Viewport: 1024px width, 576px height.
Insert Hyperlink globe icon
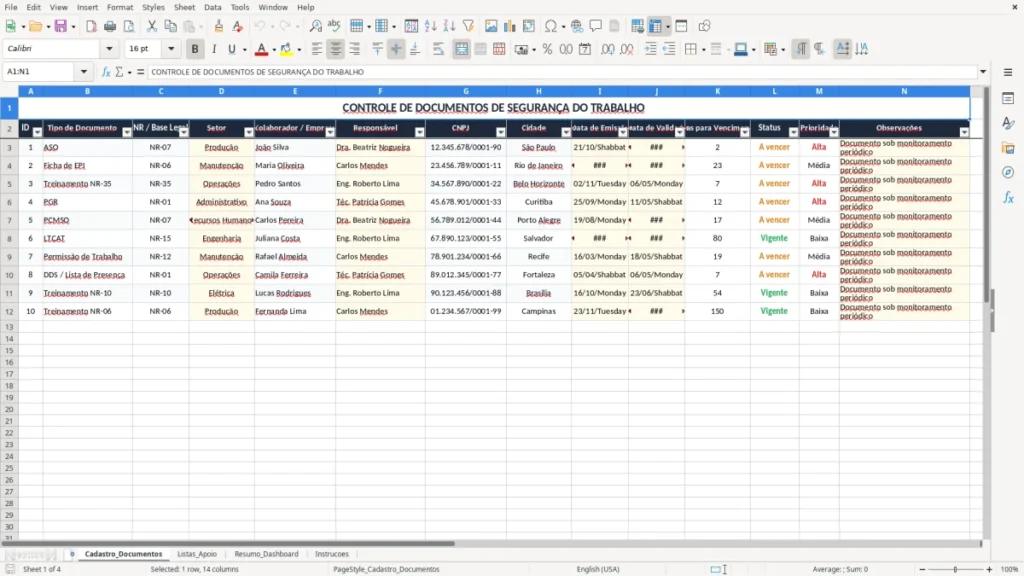point(577,26)
